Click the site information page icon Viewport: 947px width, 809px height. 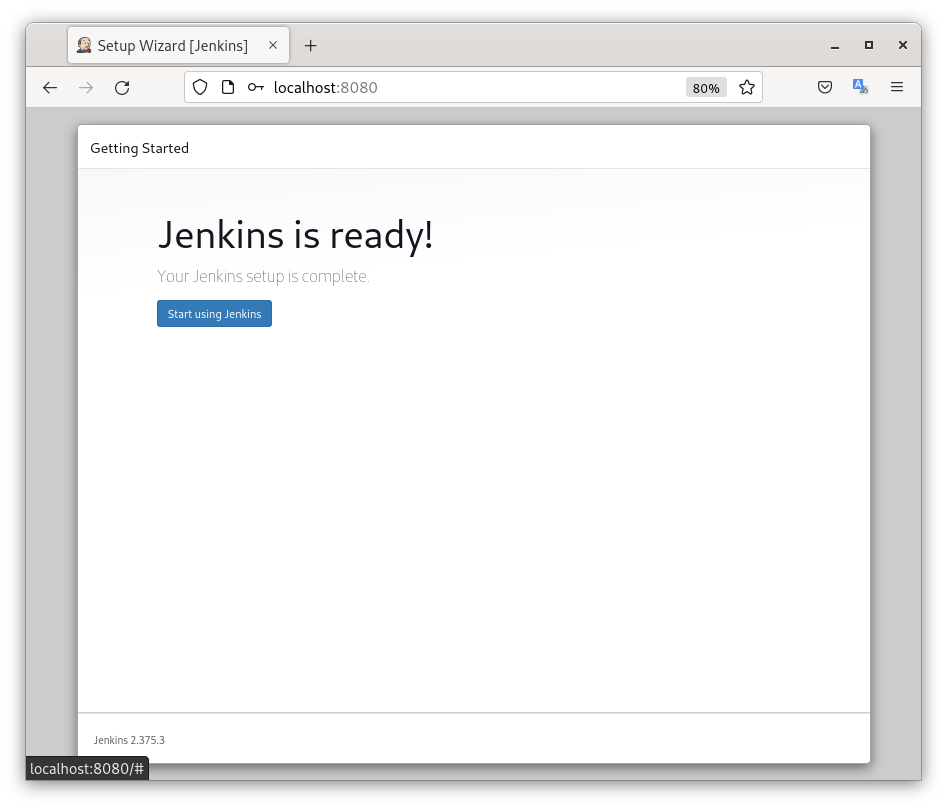[228, 88]
